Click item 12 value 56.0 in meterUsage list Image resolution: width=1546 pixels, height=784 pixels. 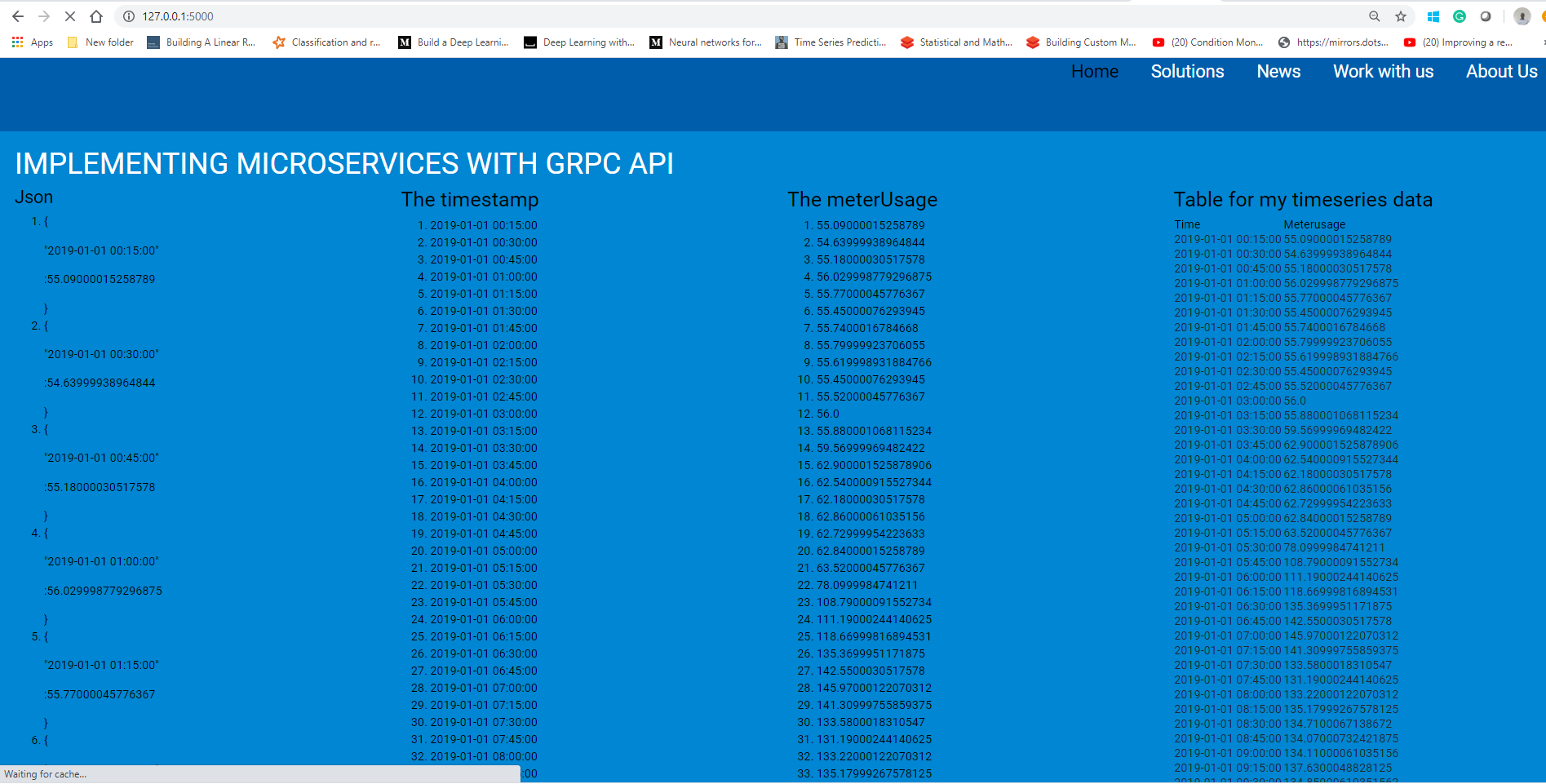tap(828, 414)
